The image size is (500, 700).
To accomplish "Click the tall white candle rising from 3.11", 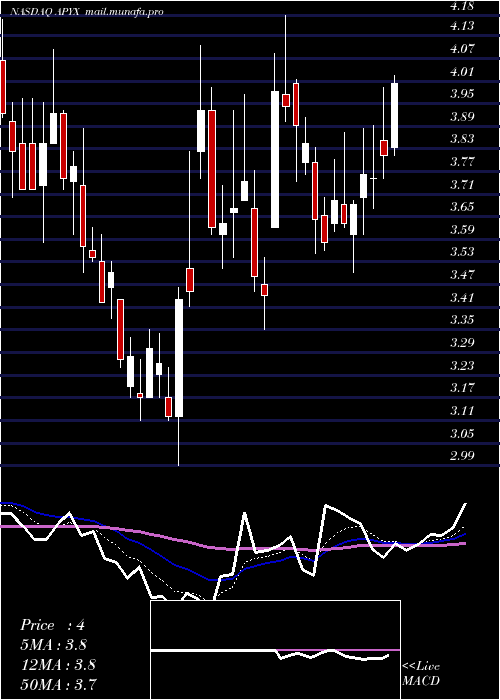I will pyautogui.click(x=179, y=358).
